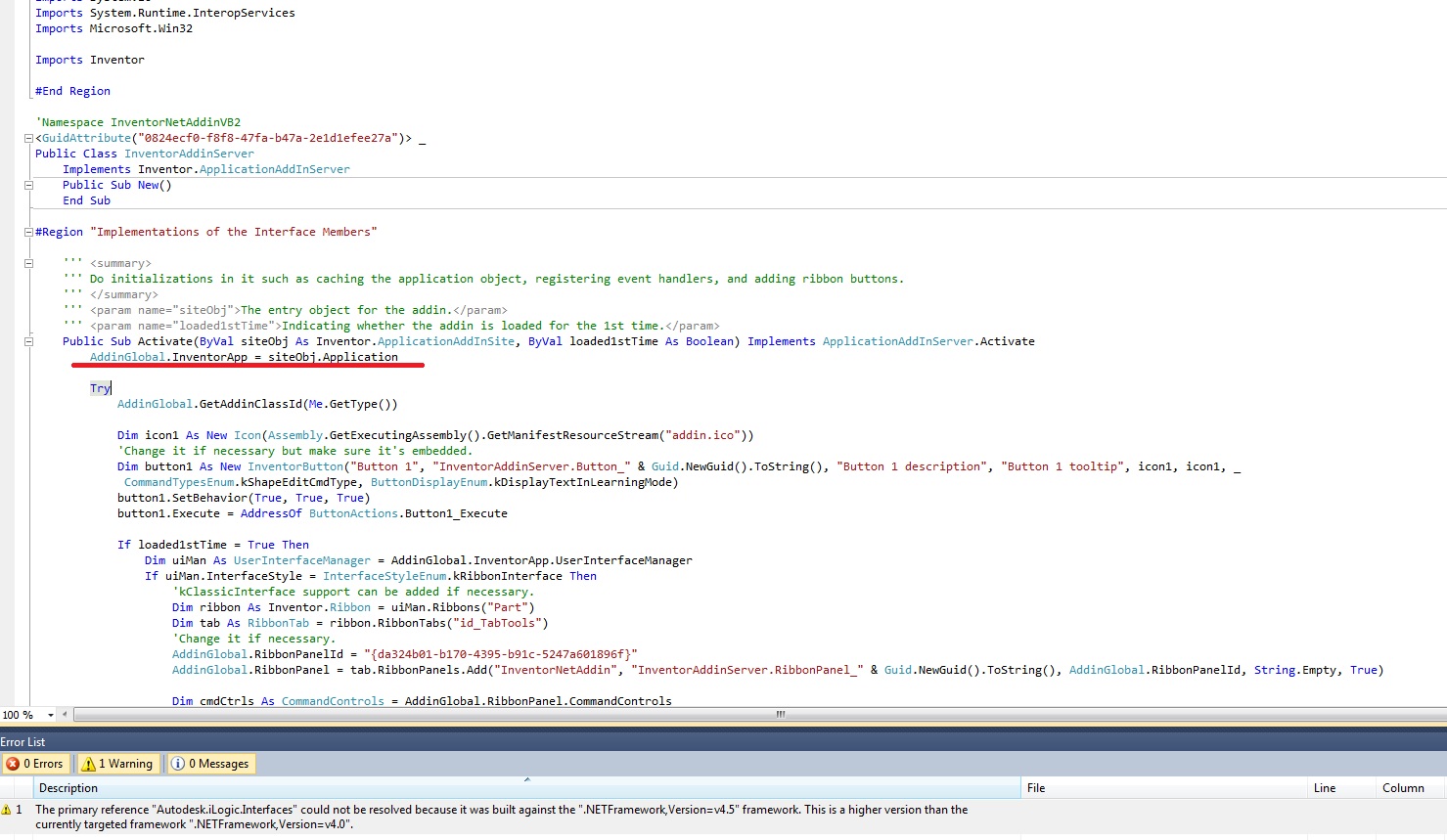Click the 'Namespace InventorNetAddinVB2 comment

(138, 122)
